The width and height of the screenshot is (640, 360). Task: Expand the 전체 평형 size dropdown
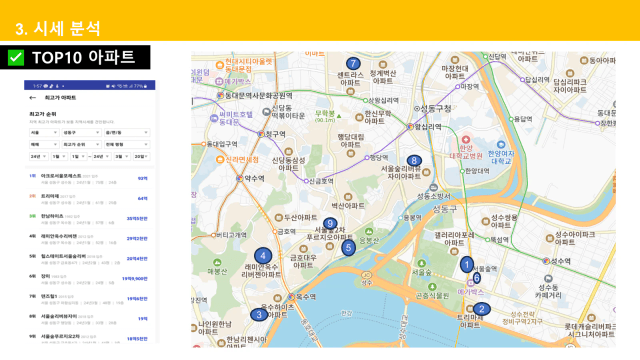(x=127, y=144)
